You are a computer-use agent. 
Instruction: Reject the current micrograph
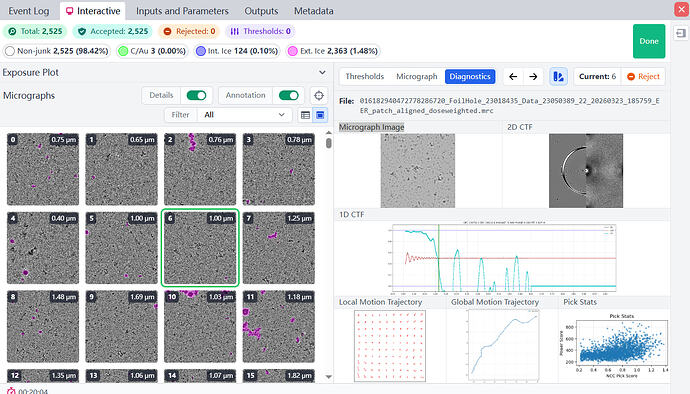pos(643,77)
